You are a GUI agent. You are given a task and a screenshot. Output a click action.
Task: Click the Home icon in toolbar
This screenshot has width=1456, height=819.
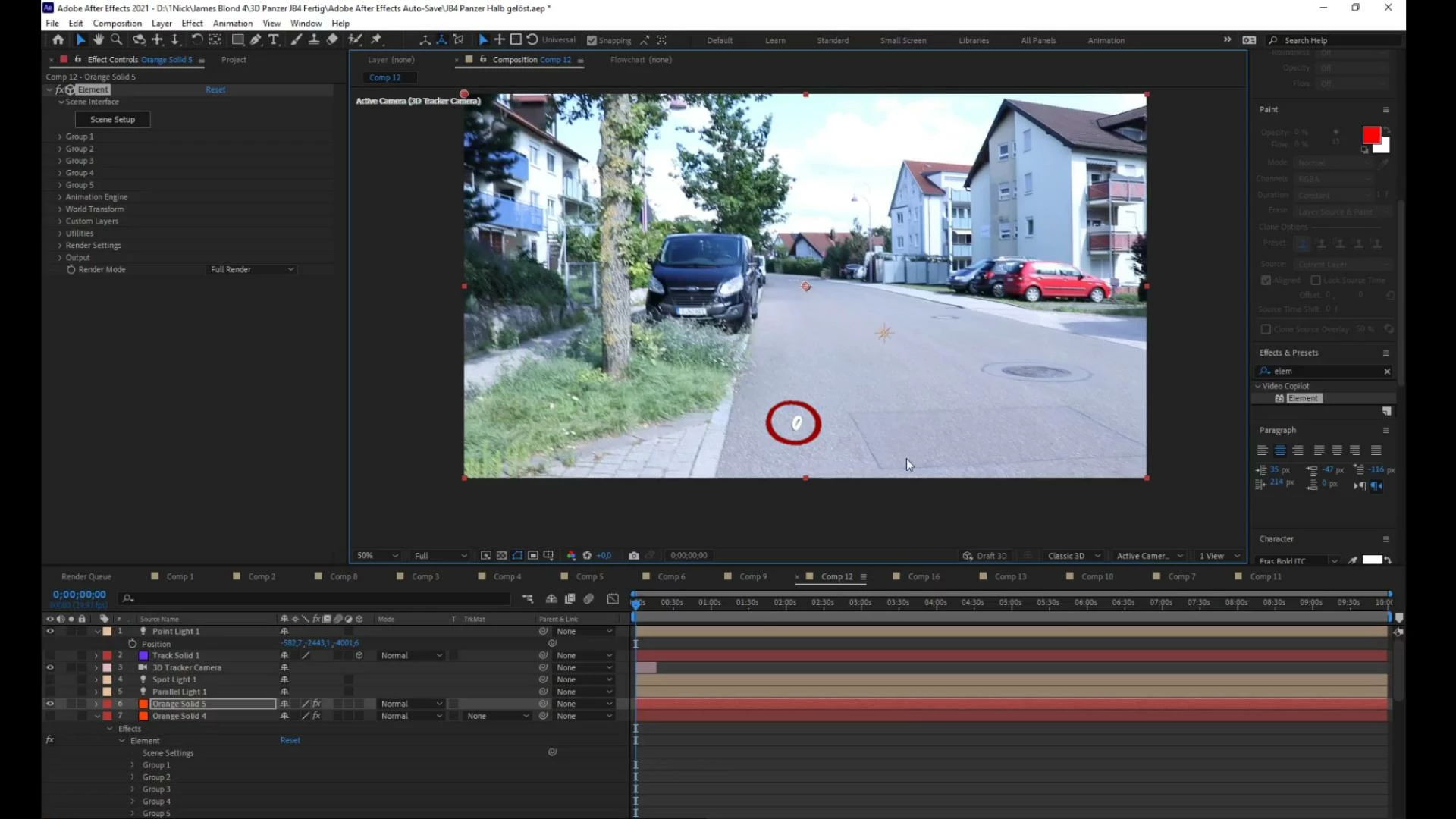(58, 39)
